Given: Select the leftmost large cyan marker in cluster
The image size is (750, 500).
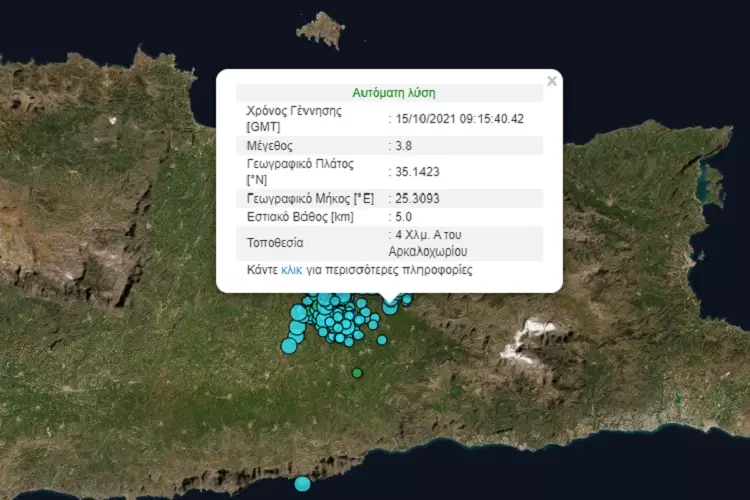Looking at the screenshot, I should [289, 346].
